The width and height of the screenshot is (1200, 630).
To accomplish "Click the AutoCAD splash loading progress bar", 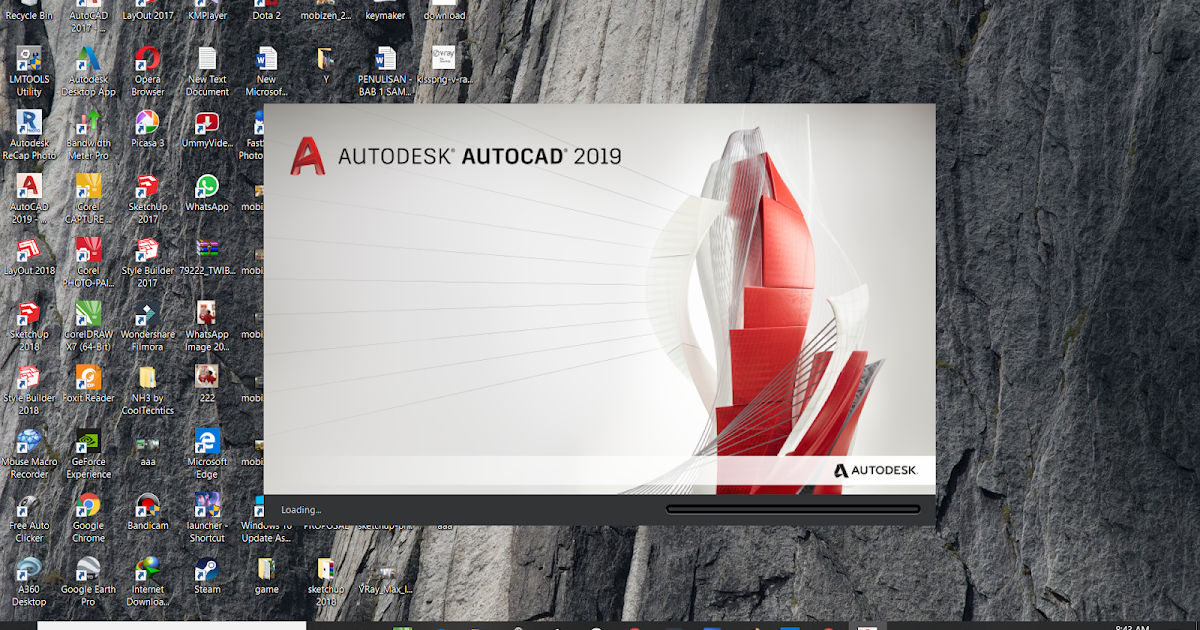I will pyautogui.click(x=793, y=509).
